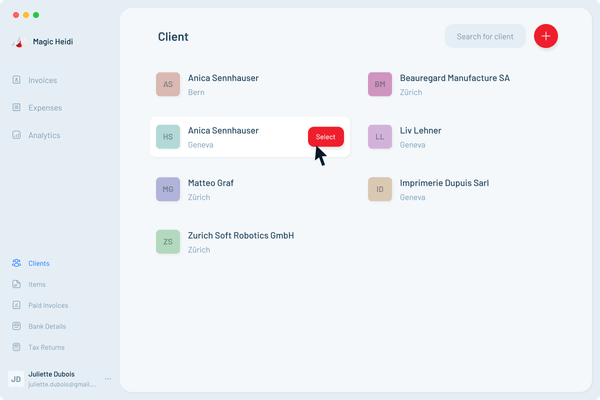
Task: Click the Client page heading
Action: pos(173,37)
